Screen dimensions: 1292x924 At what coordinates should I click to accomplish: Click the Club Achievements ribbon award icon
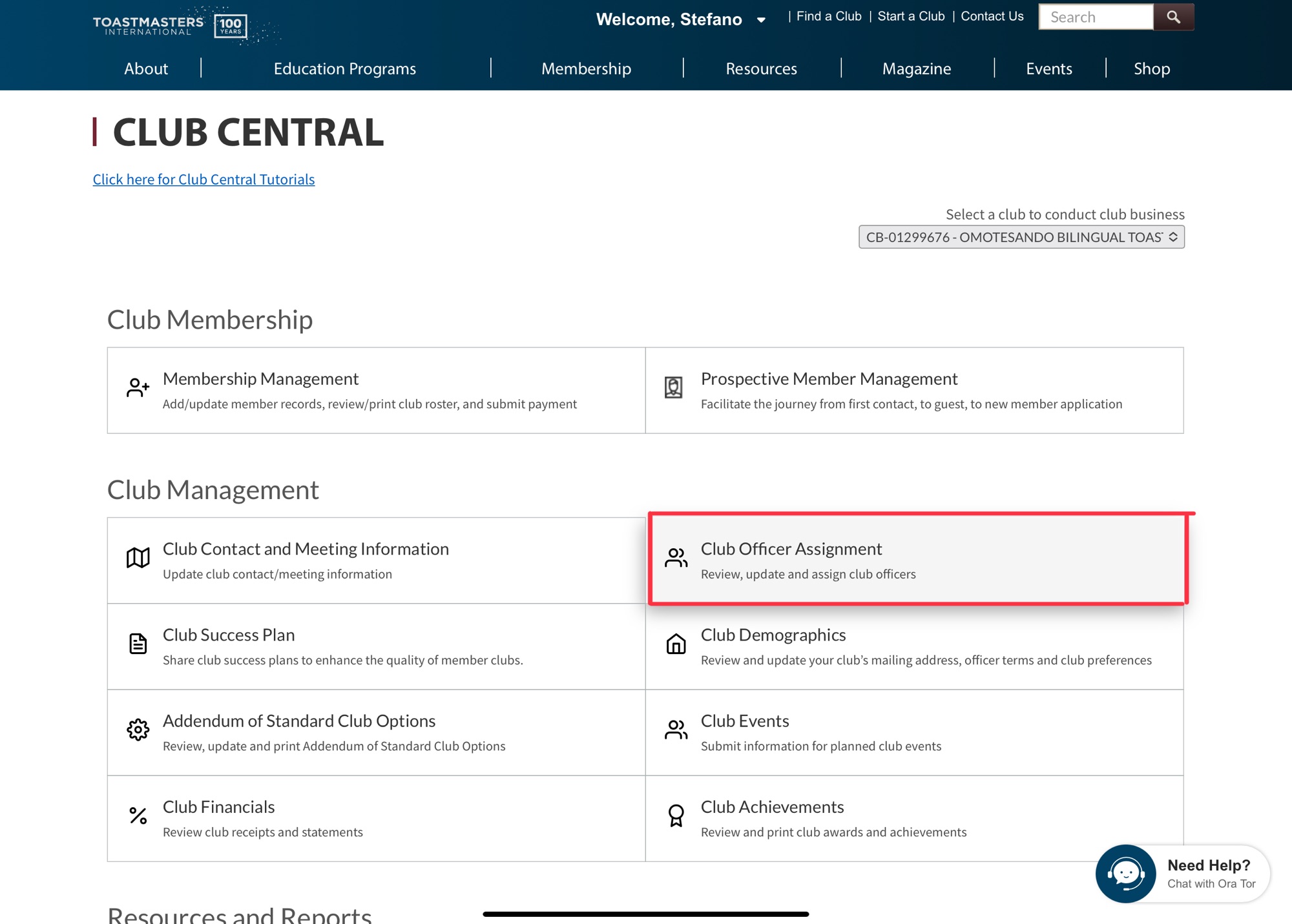click(x=676, y=816)
